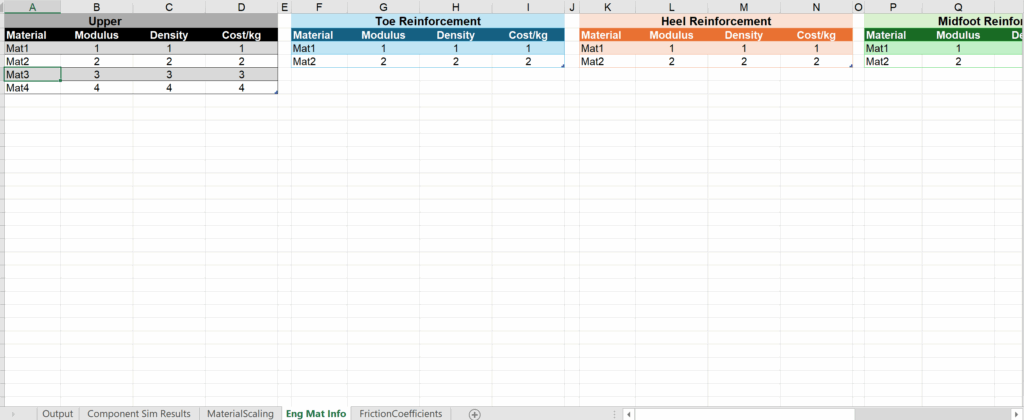Select the Heel Reinforcement header cell

(715, 21)
